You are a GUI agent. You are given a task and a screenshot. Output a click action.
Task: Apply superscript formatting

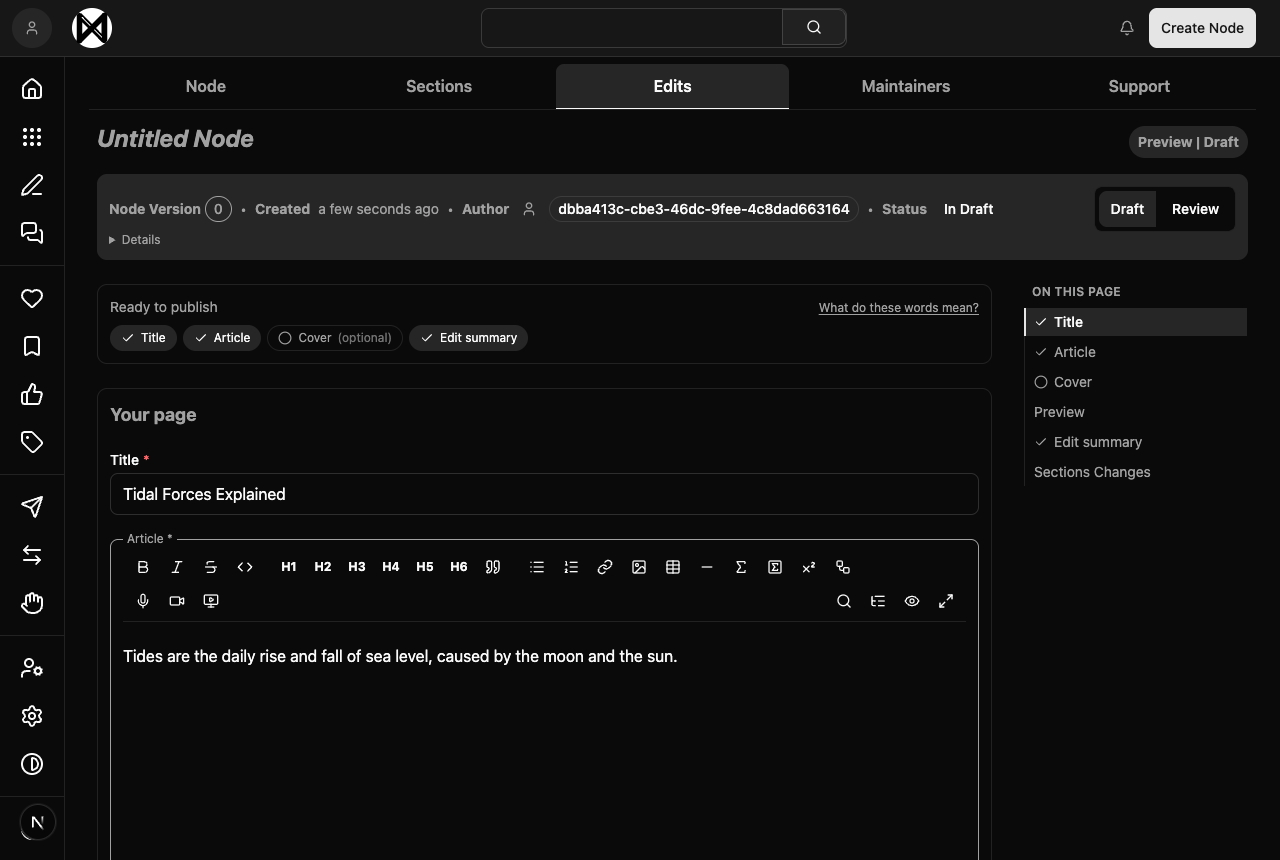[809, 567]
